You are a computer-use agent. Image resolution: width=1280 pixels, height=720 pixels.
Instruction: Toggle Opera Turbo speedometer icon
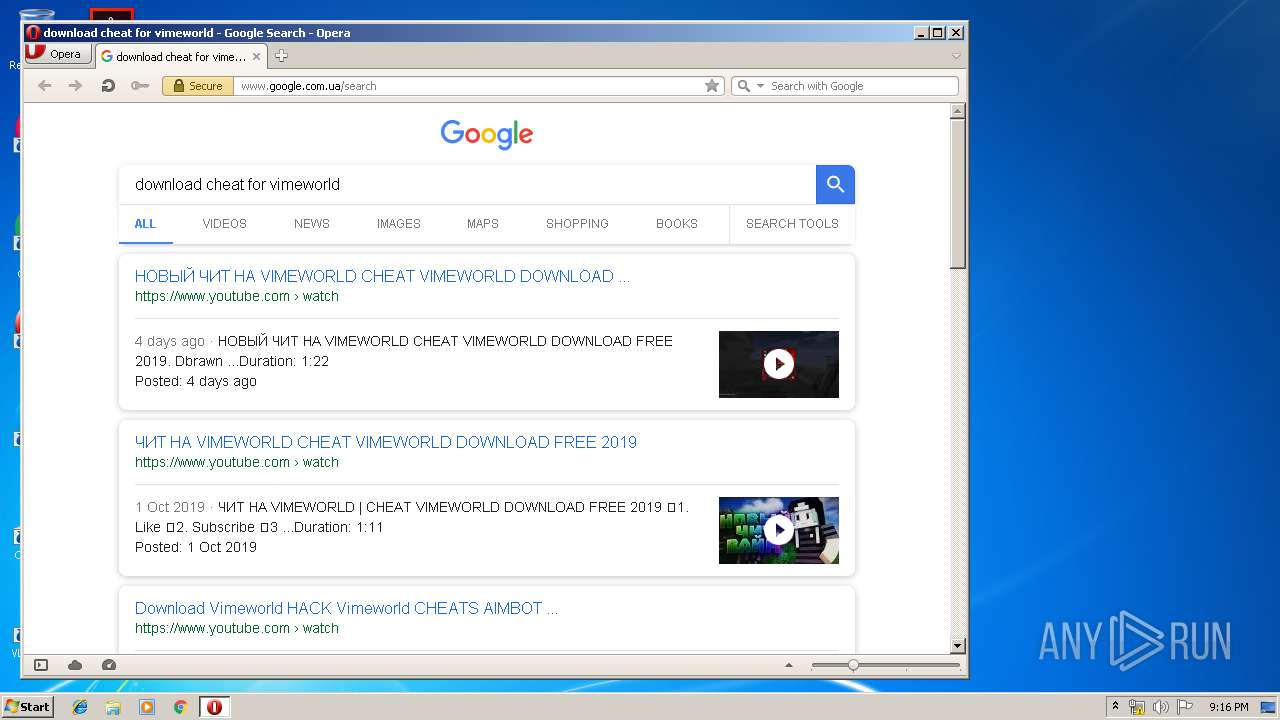[x=109, y=665]
